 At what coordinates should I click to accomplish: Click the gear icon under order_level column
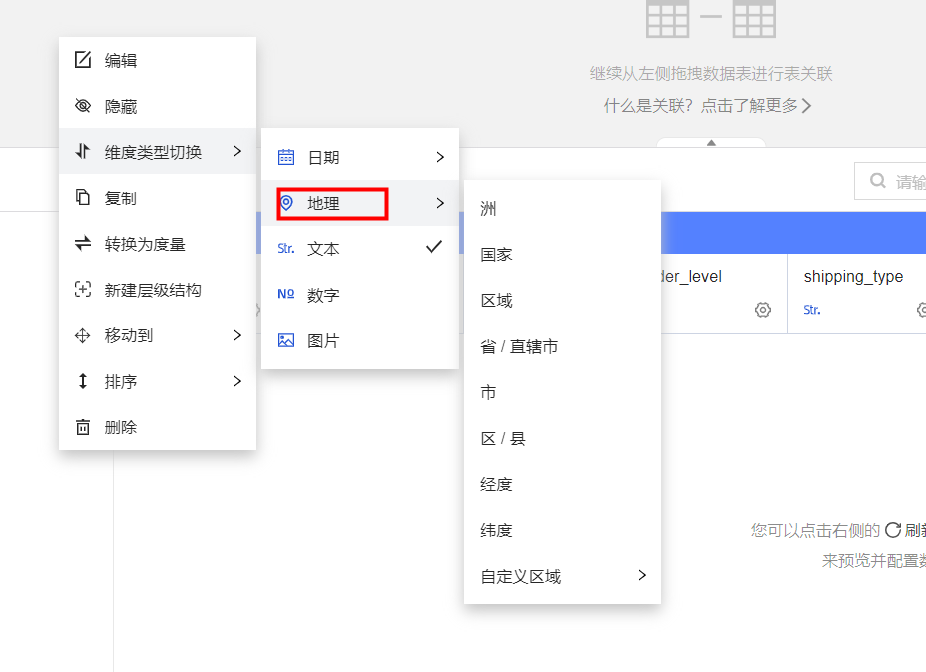763,310
